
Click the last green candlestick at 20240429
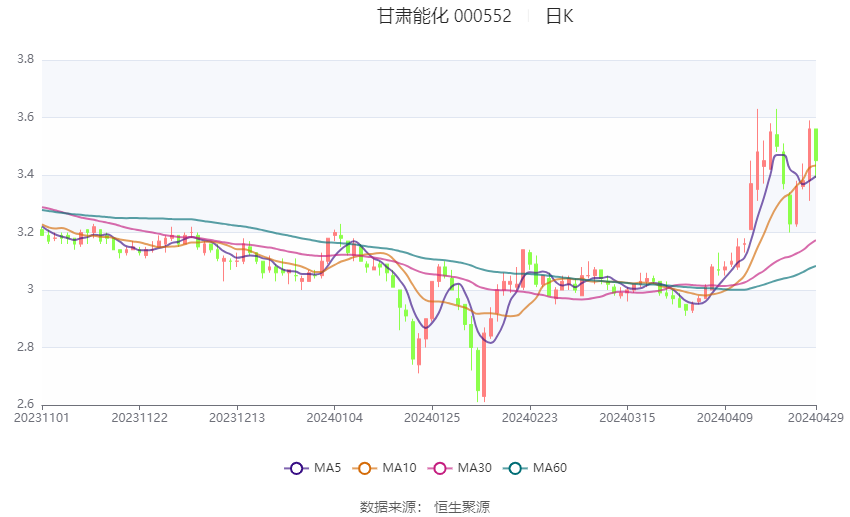(816, 145)
